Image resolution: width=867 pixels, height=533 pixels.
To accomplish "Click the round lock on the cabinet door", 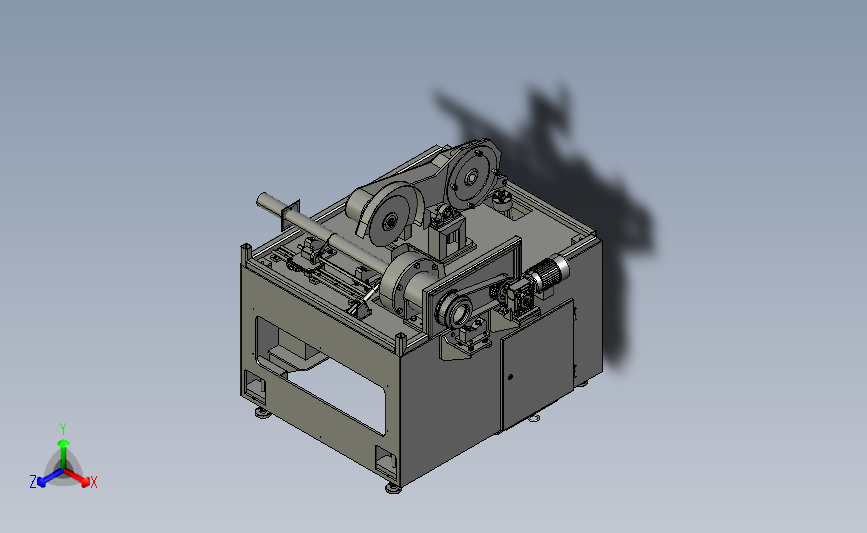I will pyautogui.click(x=510, y=377).
